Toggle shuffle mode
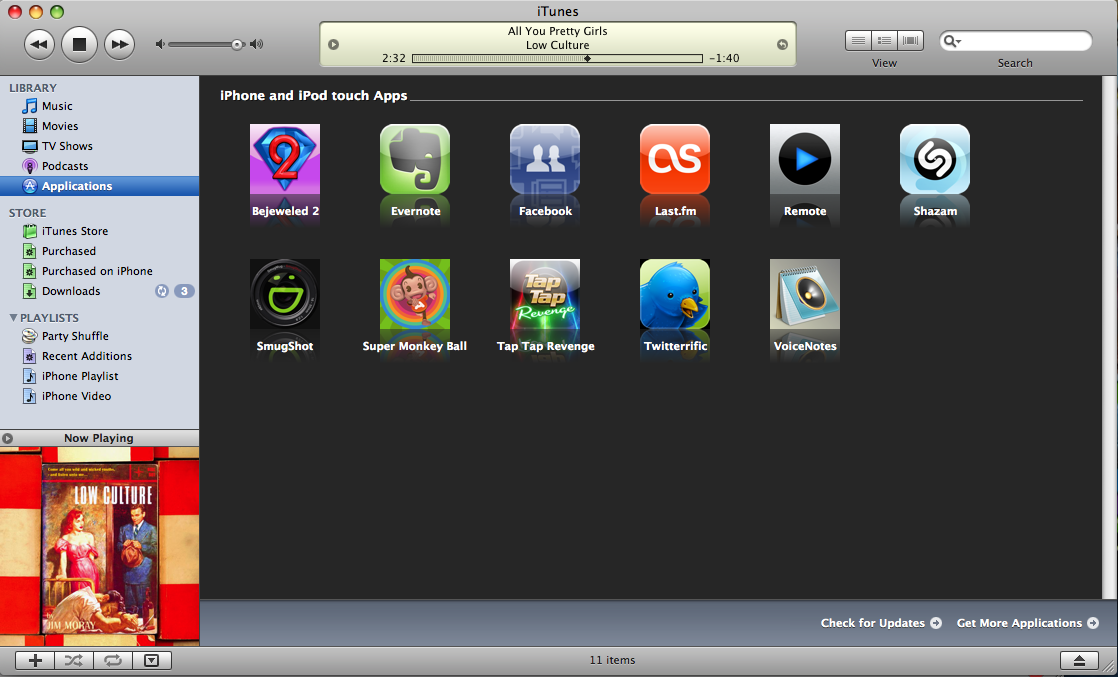The height and width of the screenshot is (677, 1118). (x=74, y=661)
